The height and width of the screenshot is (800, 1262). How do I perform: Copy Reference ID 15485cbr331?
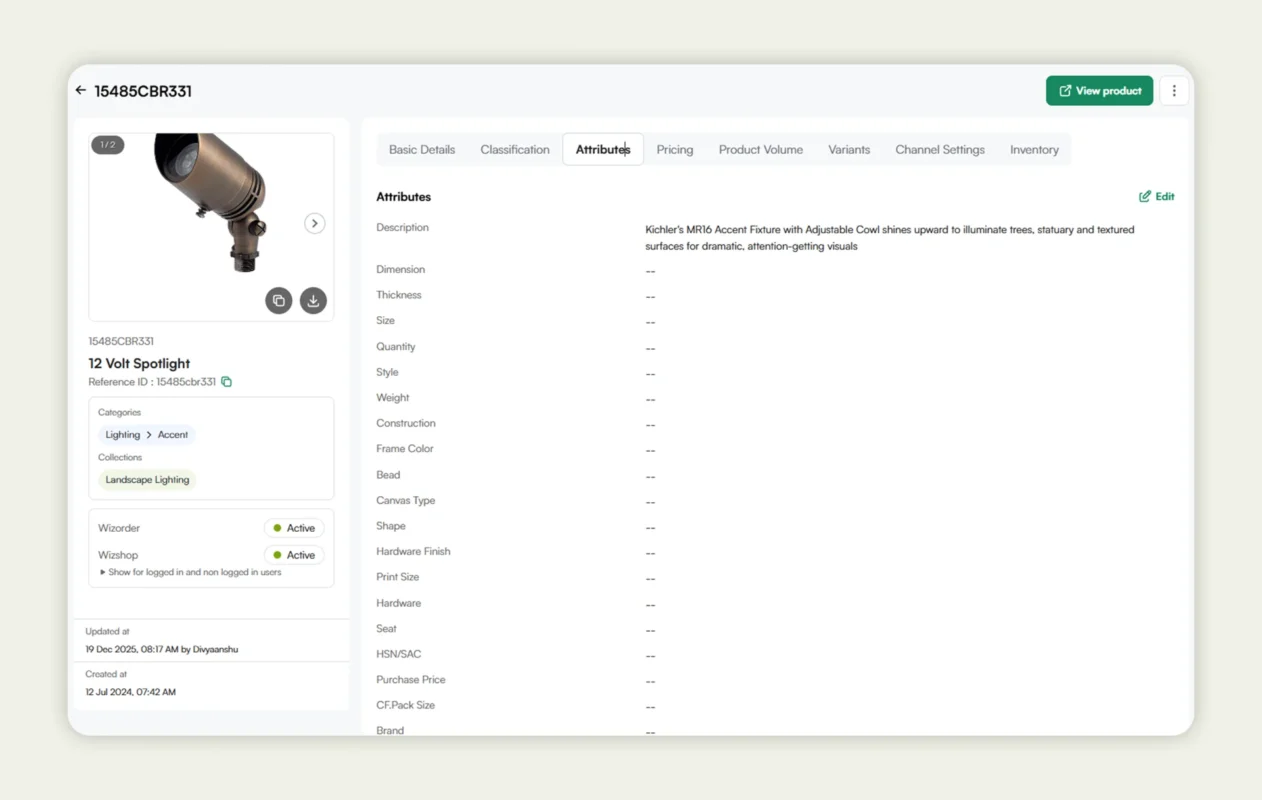coord(227,381)
